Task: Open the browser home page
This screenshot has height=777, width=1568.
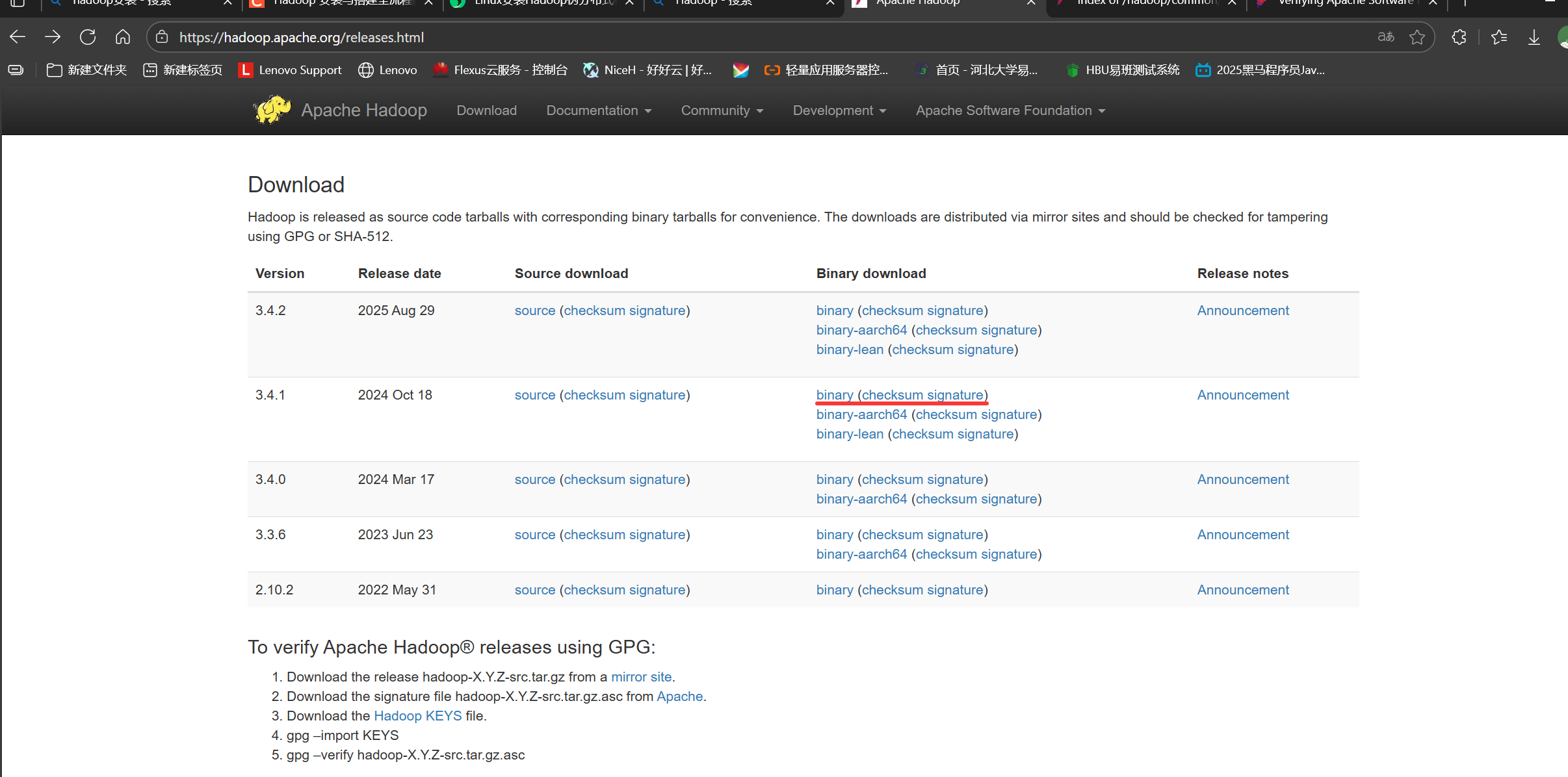Action: pos(123,37)
